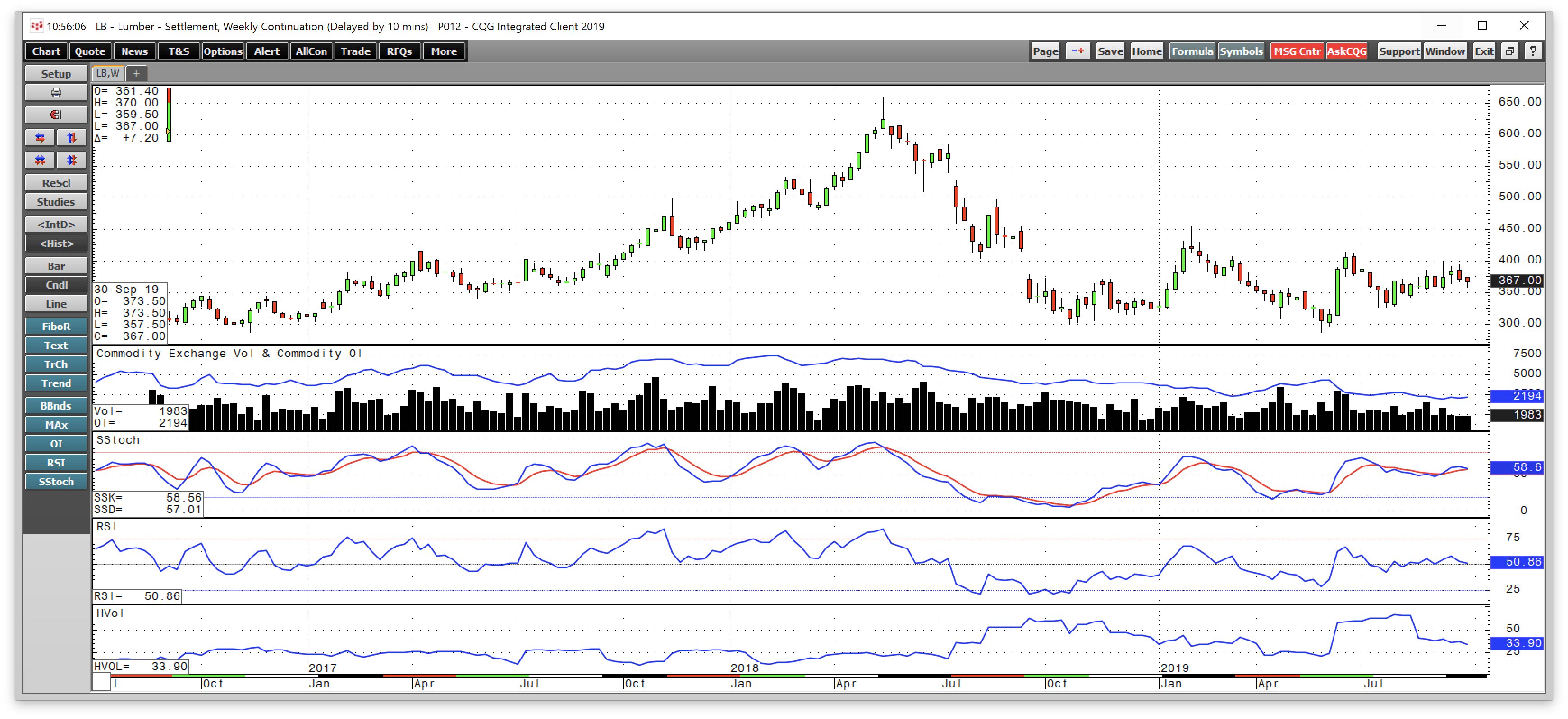This screenshot has width=1568, height=719.
Task: Switch to the Chart menu item
Action: pos(46,51)
